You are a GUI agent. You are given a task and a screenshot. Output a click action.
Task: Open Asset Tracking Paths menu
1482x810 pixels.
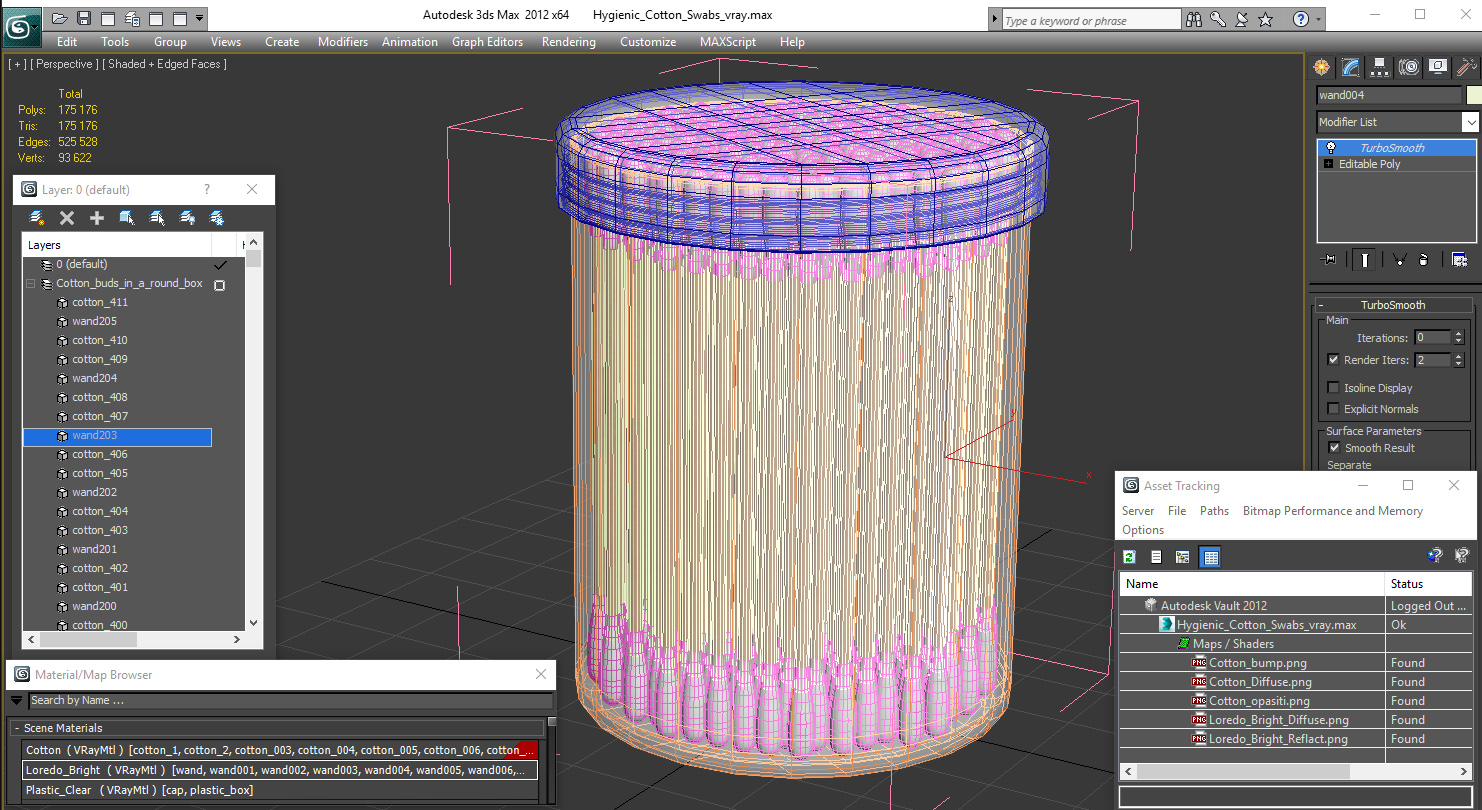point(1214,511)
